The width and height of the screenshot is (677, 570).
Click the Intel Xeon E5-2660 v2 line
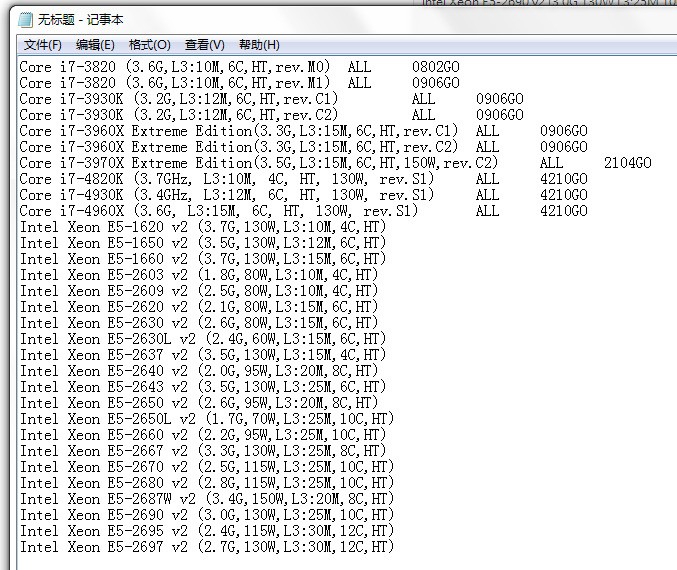pyautogui.click(x=203, y=434)
